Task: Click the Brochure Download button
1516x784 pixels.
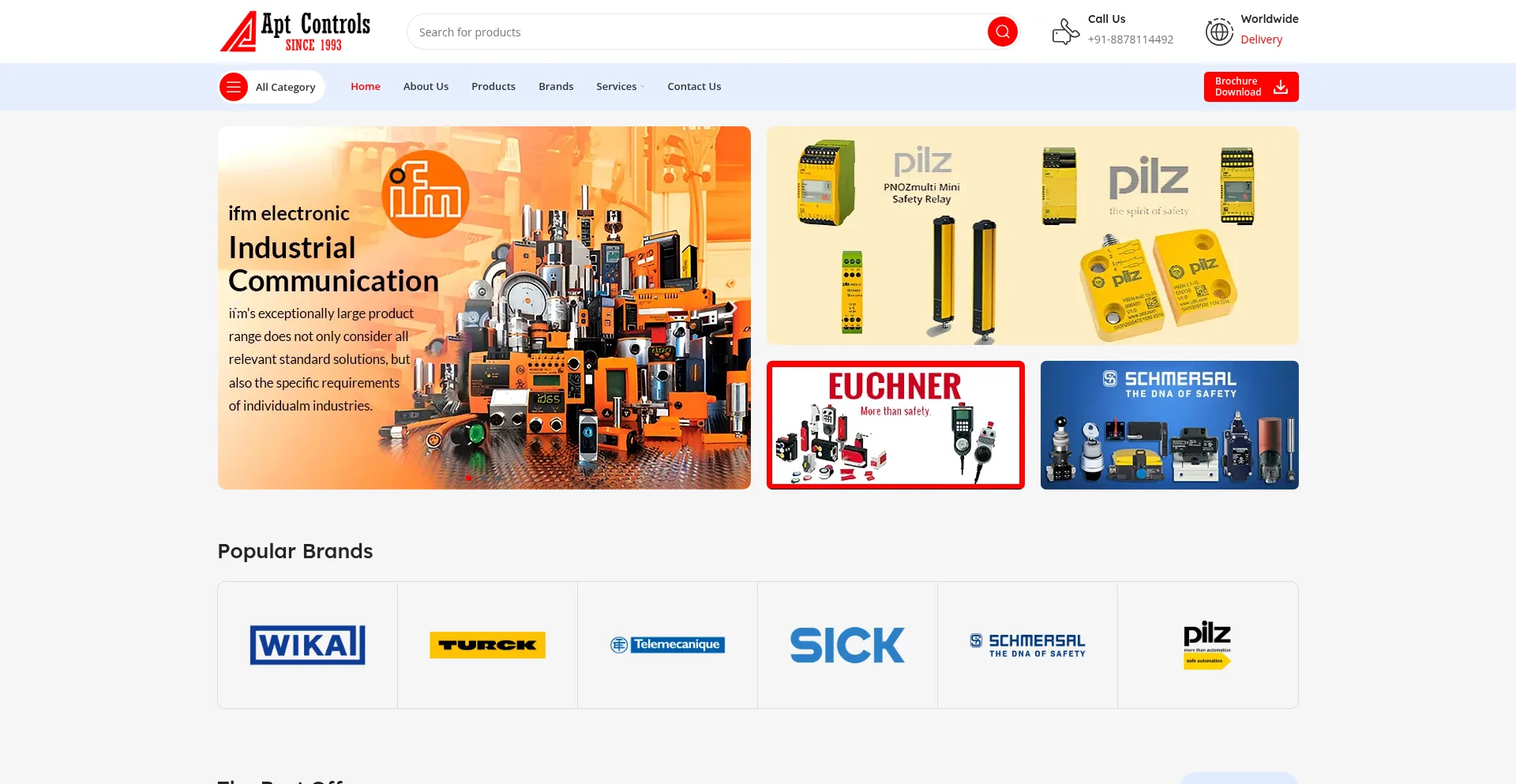Action: (x=1251, y=87)
